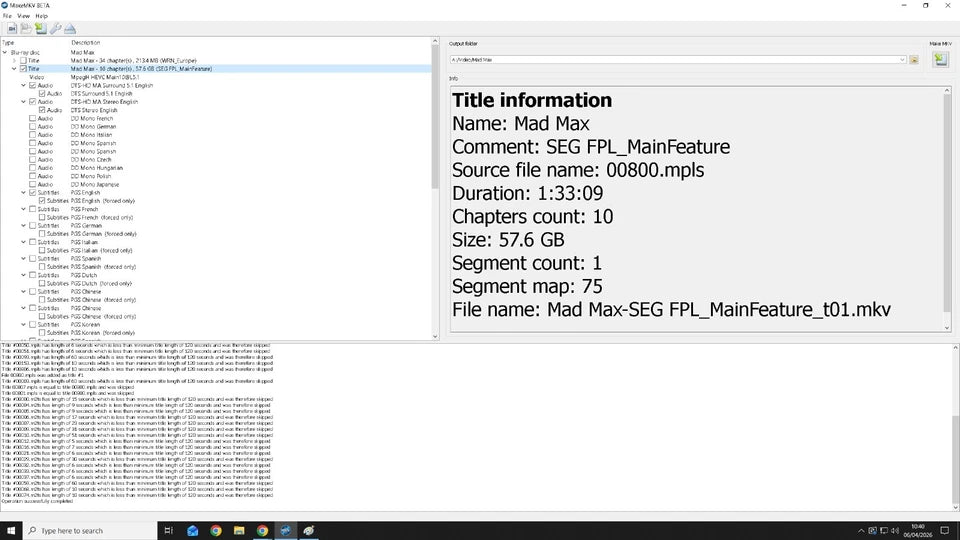960x540 pixels.
Task: Enable DD Mono Japanese audio track
Action: tap(32, 184)
